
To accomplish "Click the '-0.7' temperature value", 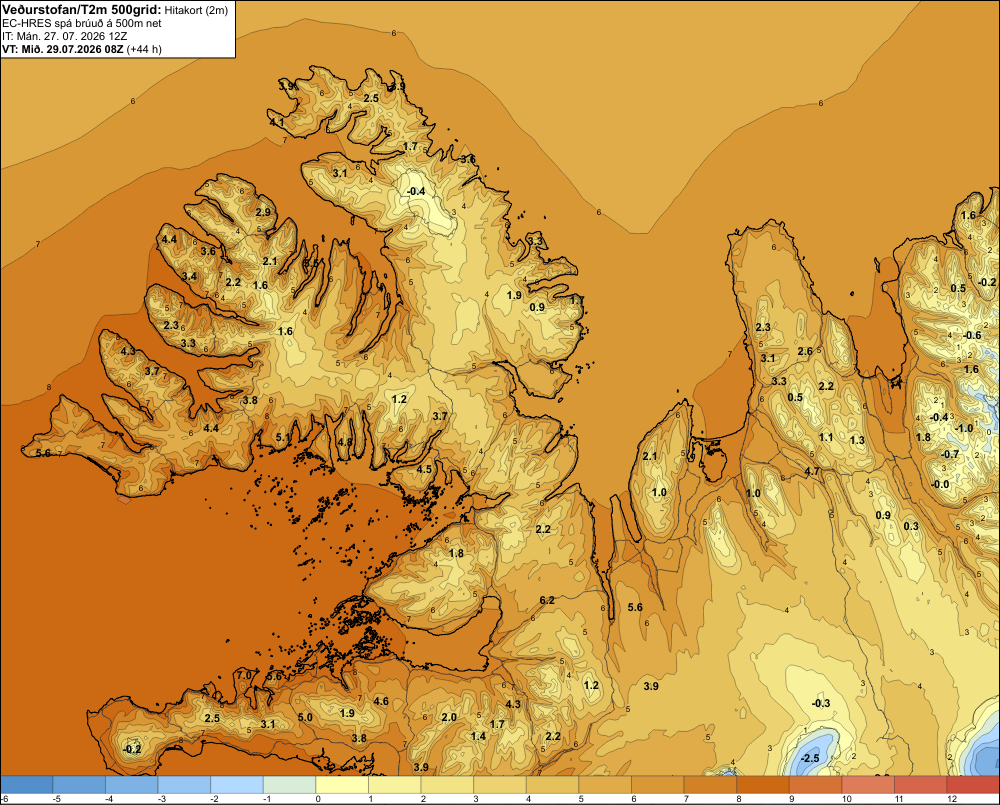I will [950, 454].
